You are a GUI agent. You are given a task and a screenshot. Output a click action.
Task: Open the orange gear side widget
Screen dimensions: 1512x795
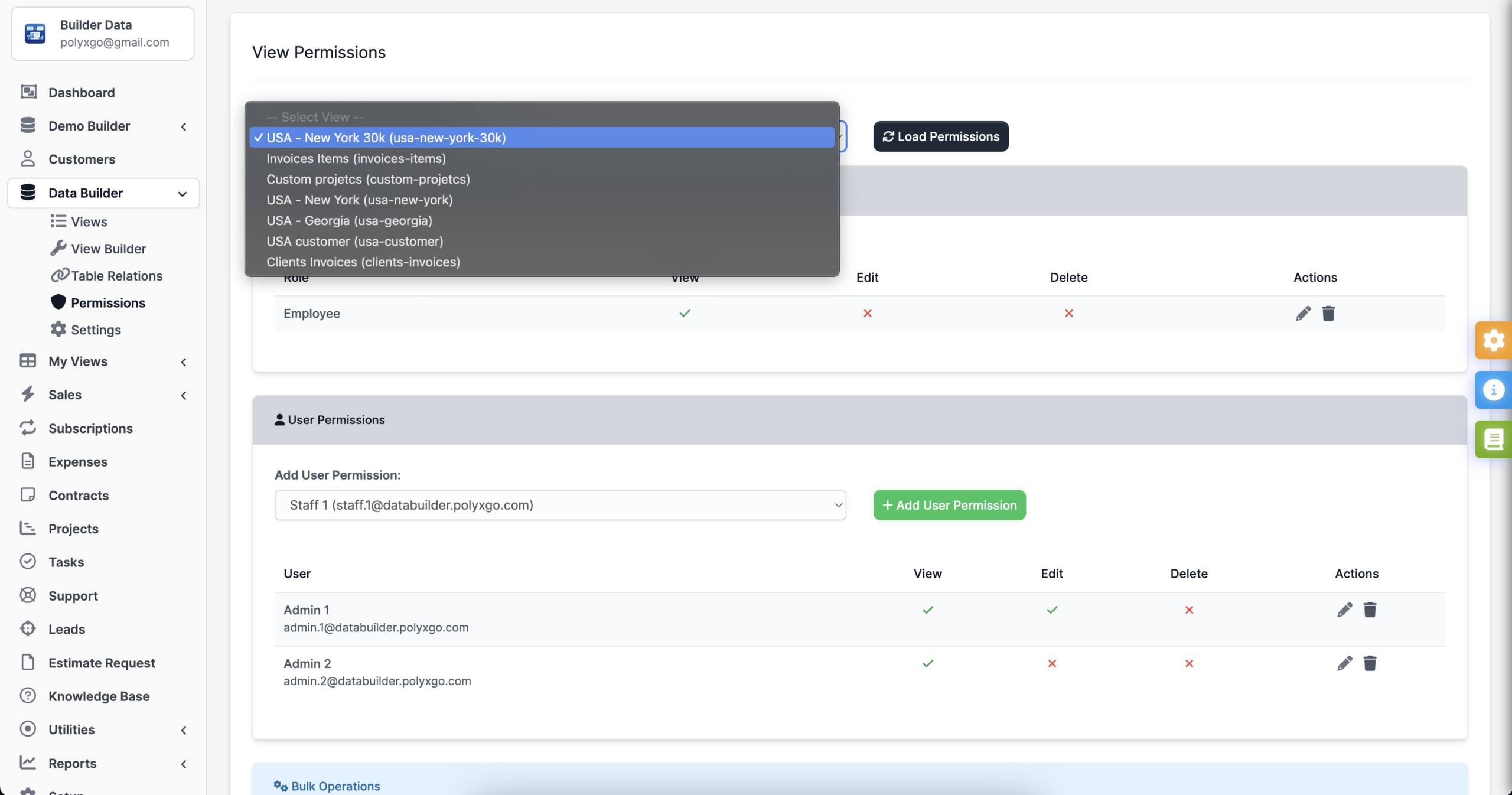click(x=1493, y=340)
